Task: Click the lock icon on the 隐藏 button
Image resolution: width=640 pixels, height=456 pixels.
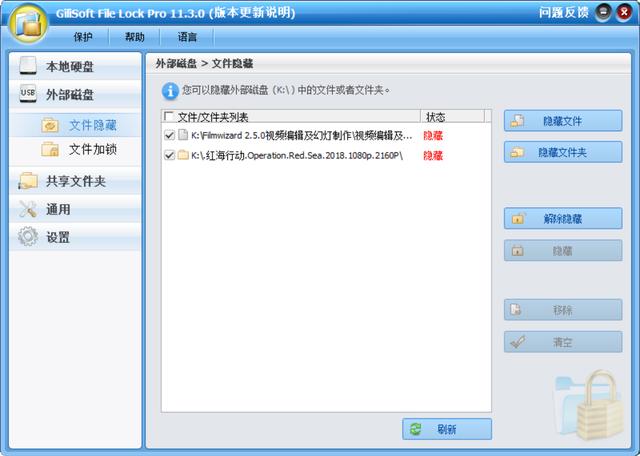Action: point(518,250)
